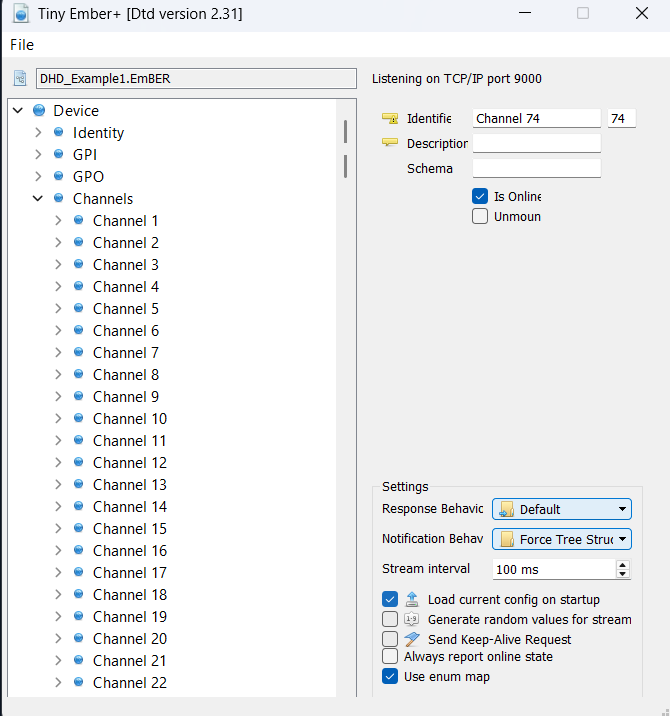Click the Identifier tag icon
This screenshot has height=716, width=670.
click(x=390, y=118)
